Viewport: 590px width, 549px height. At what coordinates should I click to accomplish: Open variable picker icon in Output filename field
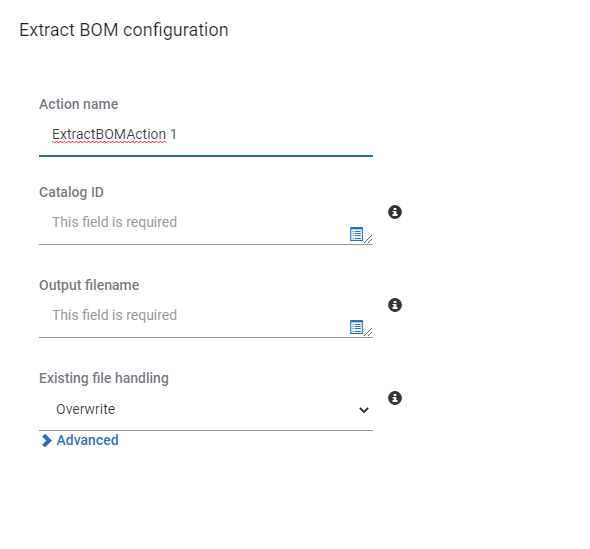356,327
